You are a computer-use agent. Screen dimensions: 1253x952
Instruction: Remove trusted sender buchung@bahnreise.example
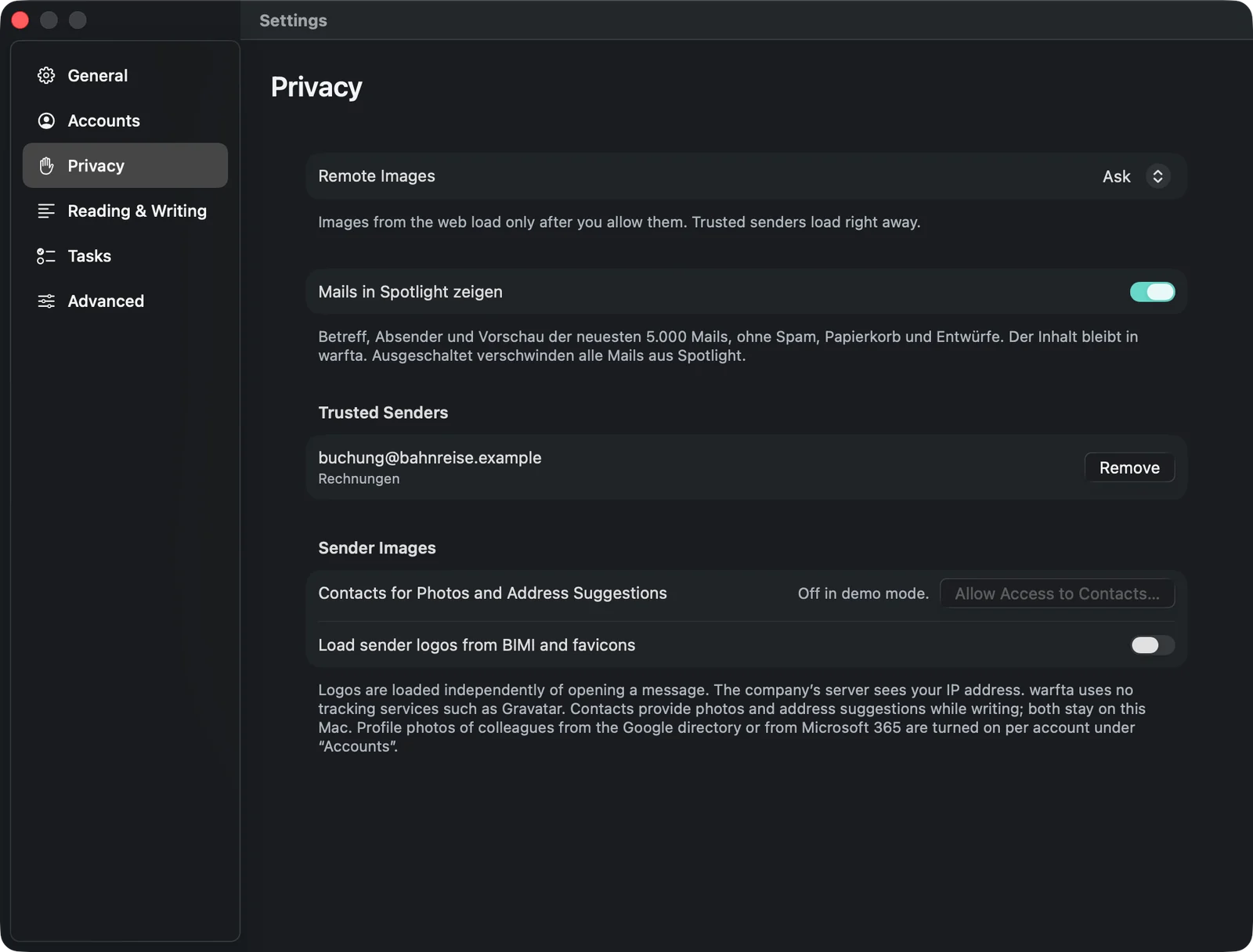pos(1129,467)
